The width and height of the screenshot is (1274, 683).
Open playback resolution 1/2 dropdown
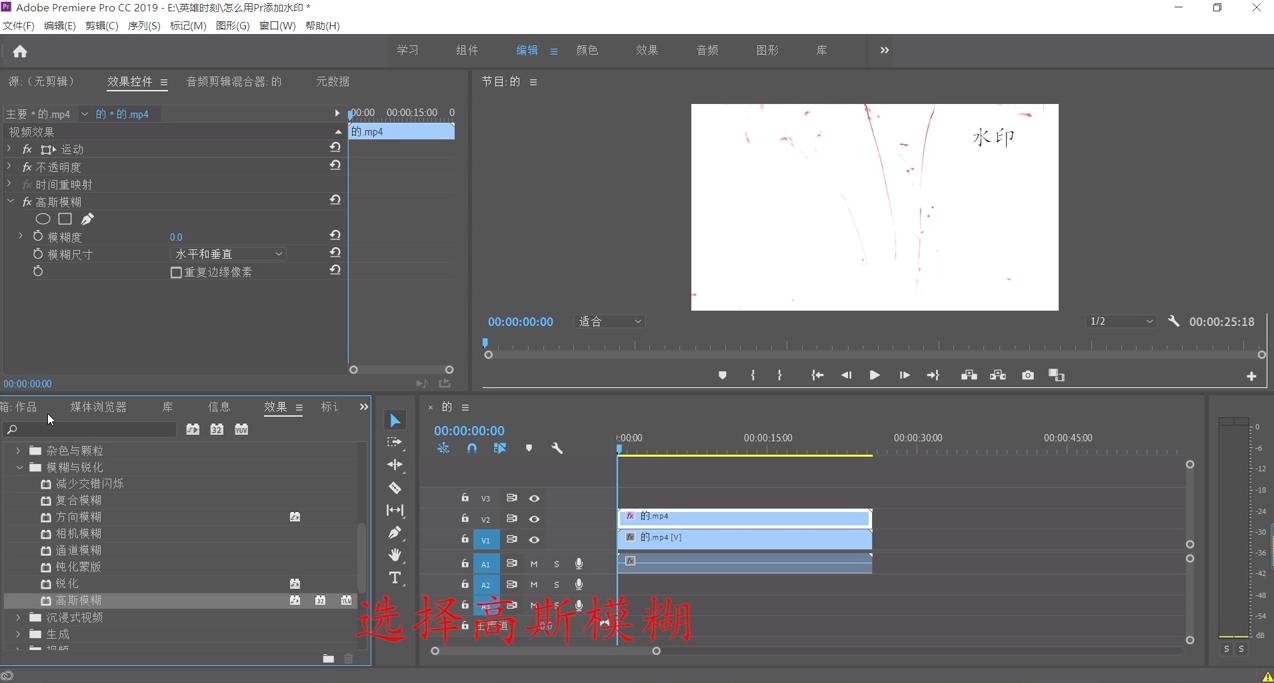click(x=1121, y=322)
